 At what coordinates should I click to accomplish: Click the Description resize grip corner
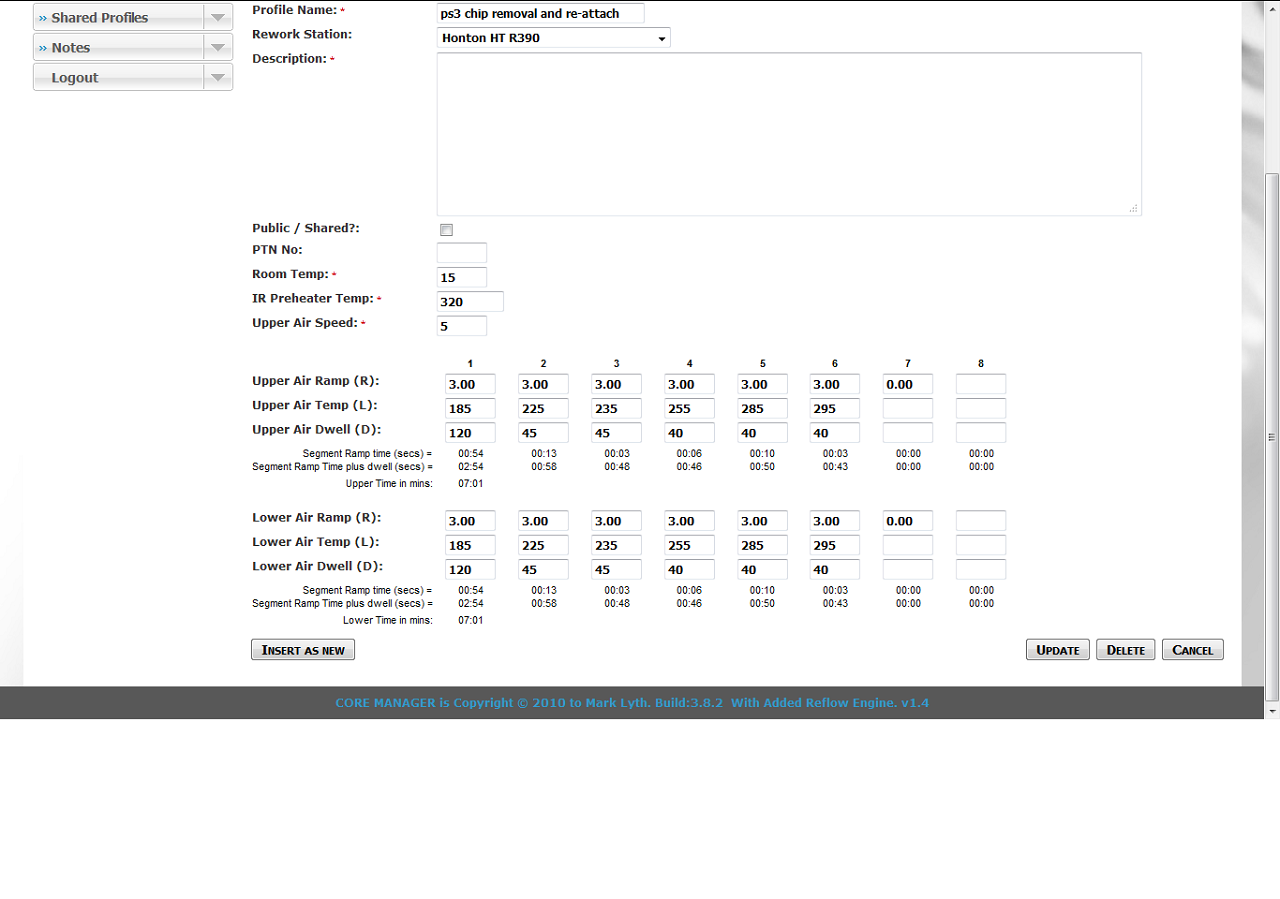(1134, 208)
